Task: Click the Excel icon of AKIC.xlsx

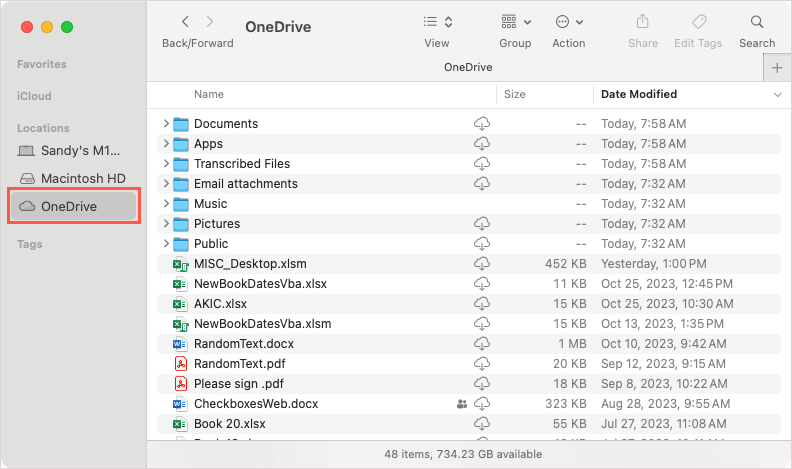Action: (x=180, y=304)
